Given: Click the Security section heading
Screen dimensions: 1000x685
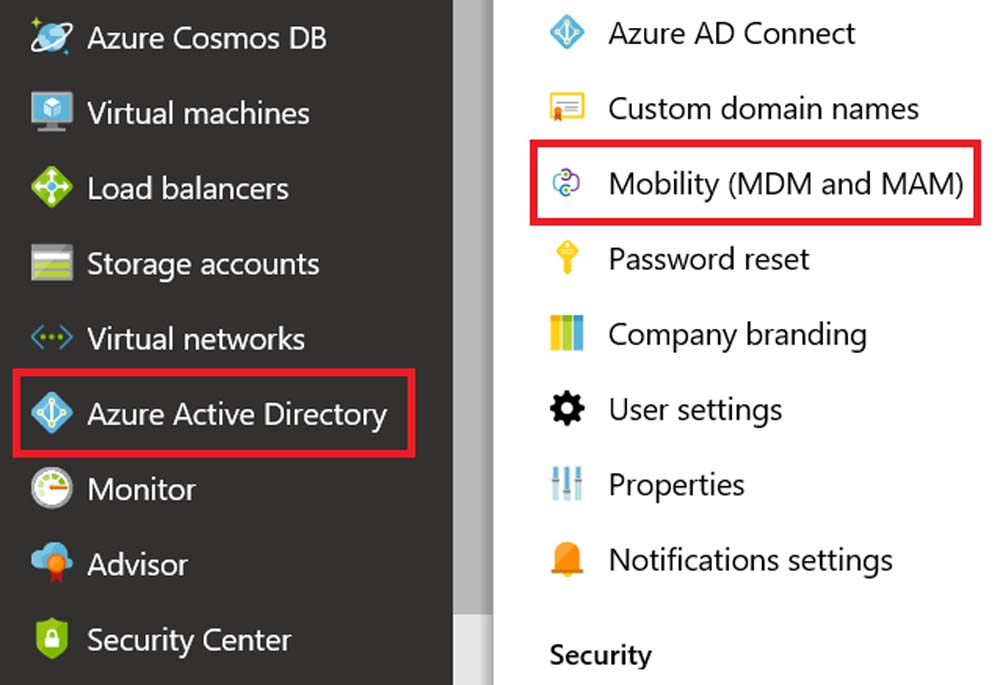Looking at the screenshot, I should click(x=601, y=654).
